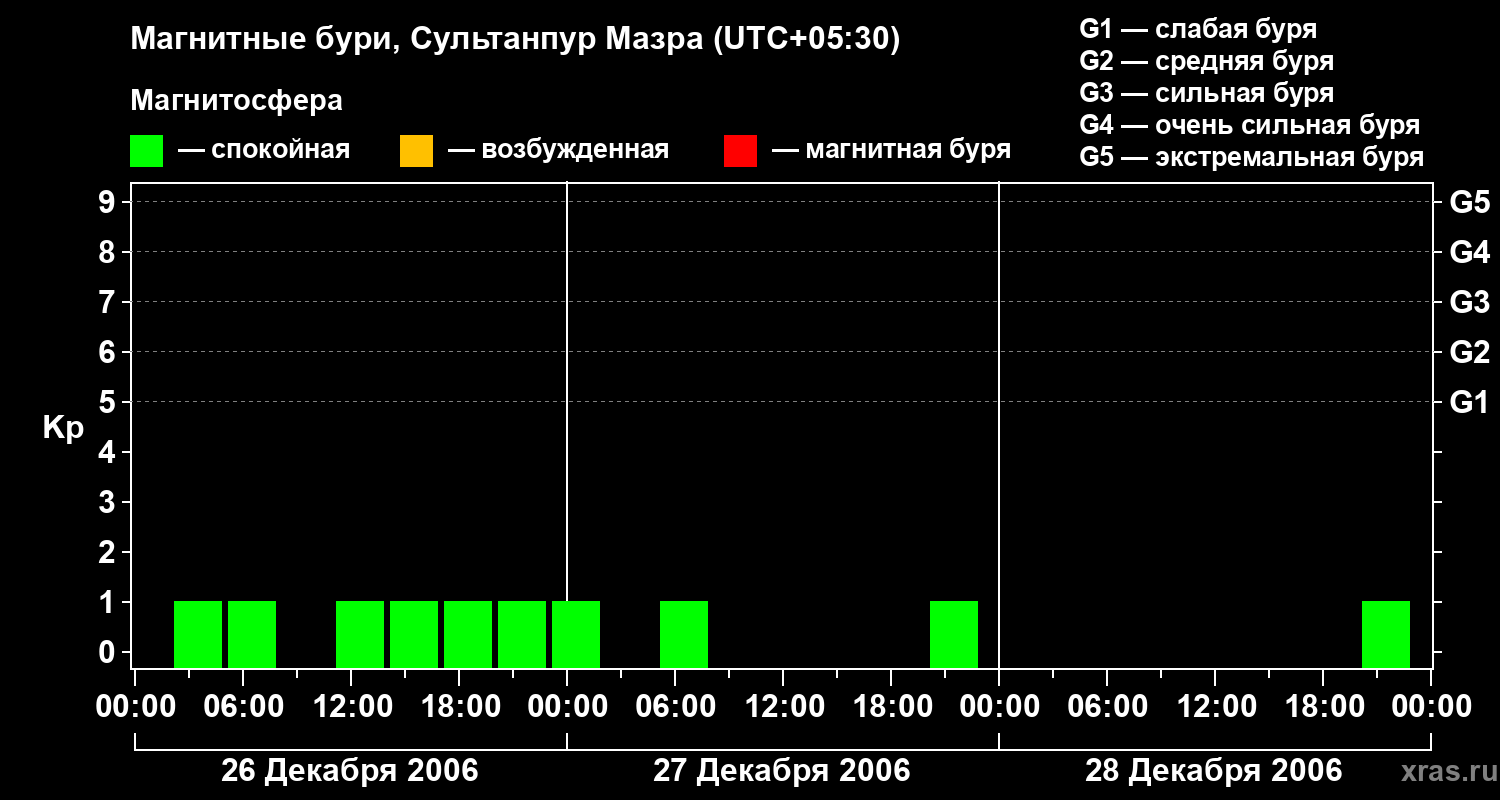Click the 00:00 label starting 27 Декабря
This screenshot has width=1500, height=800.
567,707
